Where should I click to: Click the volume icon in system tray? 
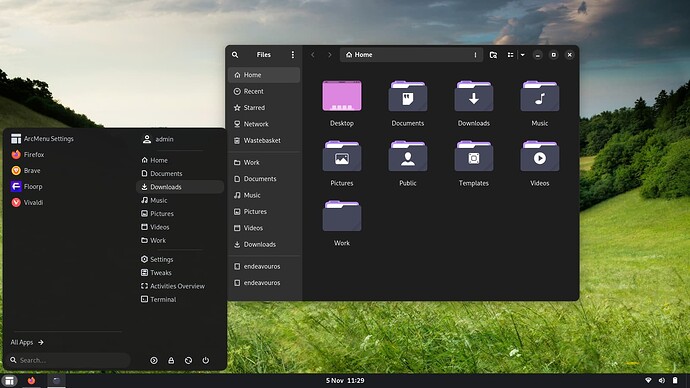coord(661,381)
